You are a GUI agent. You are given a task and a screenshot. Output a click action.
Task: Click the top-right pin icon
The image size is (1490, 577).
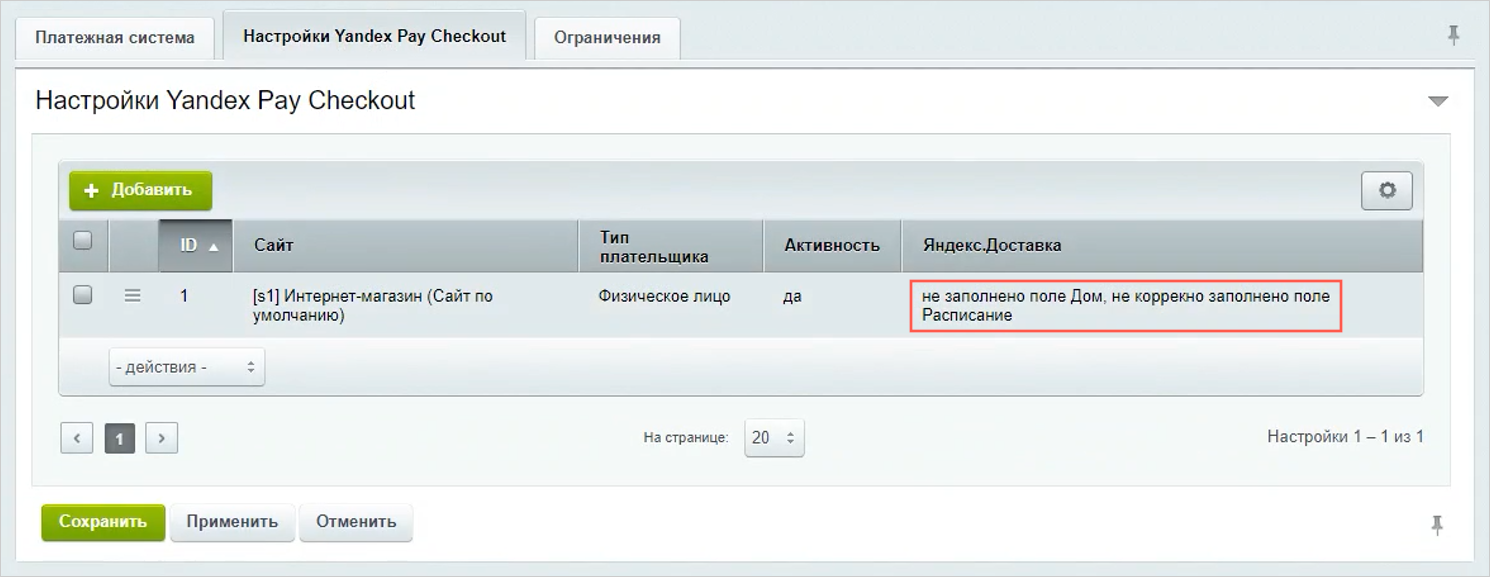(1453, 36)
